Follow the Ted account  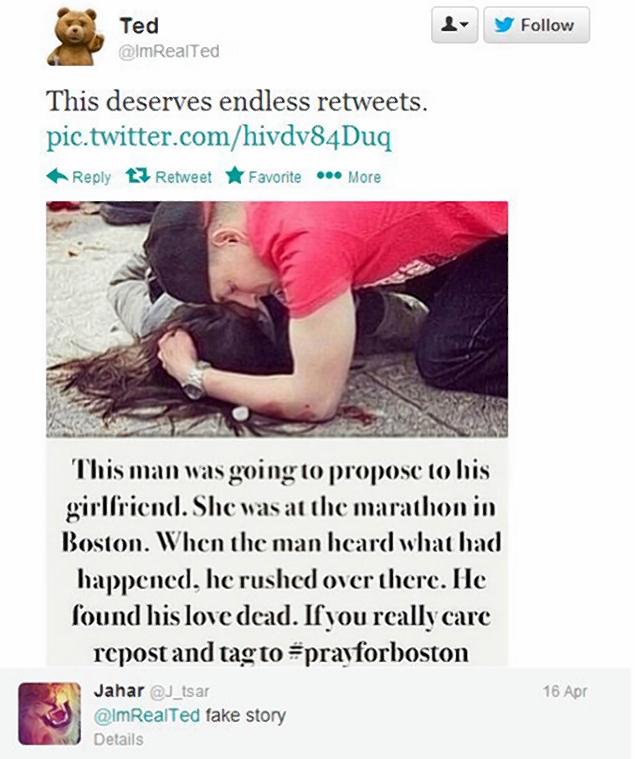[x=537, y=25]
